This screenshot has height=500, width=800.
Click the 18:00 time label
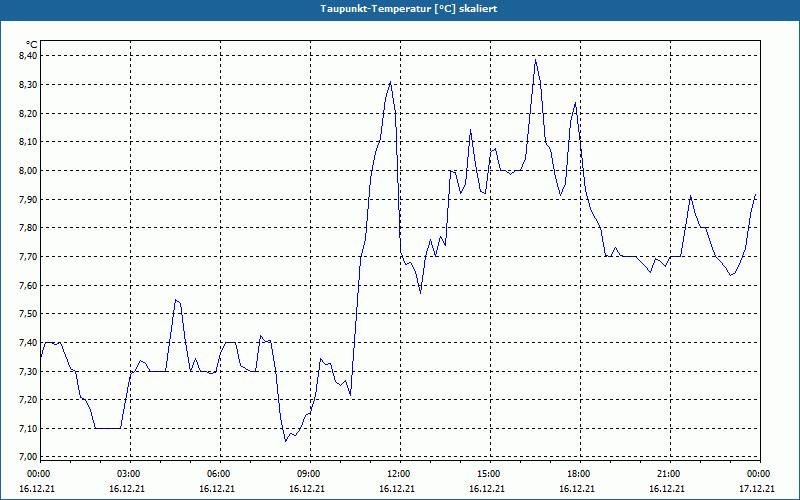point(578,474)
